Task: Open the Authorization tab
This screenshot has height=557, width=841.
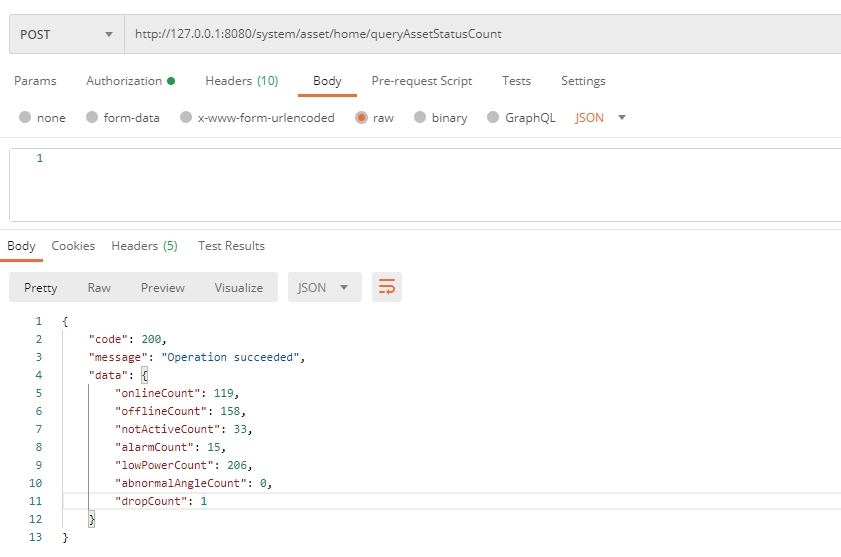Action: point(129,81)
